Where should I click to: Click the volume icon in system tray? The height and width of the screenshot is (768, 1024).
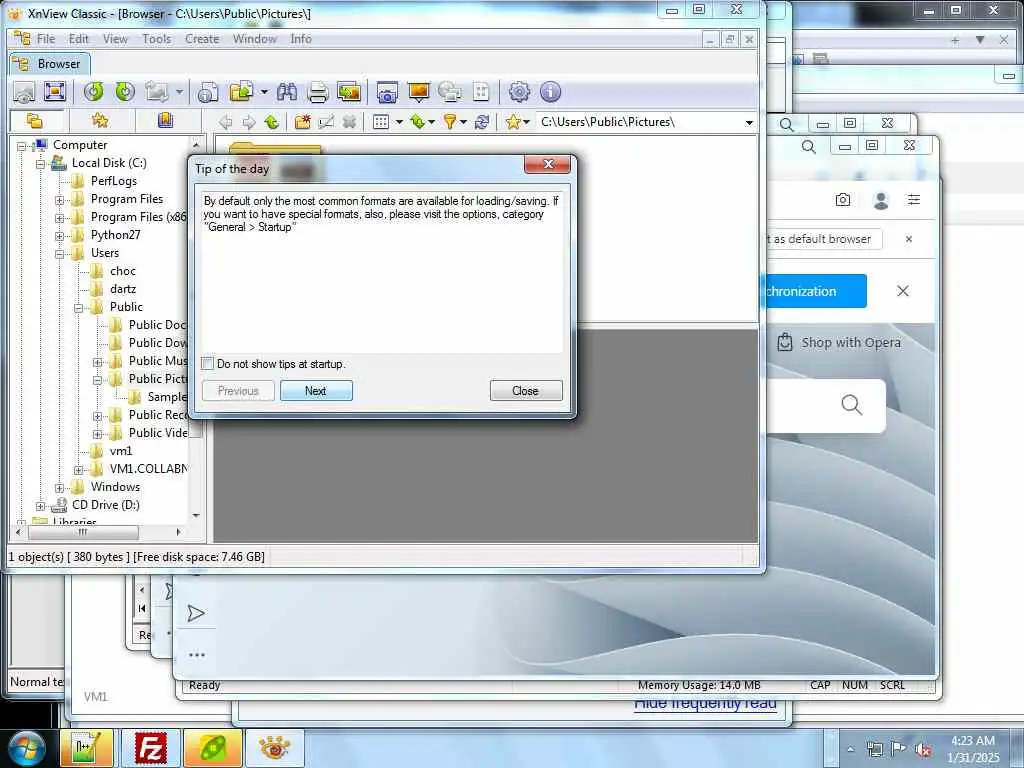click(x=923, y=749)
